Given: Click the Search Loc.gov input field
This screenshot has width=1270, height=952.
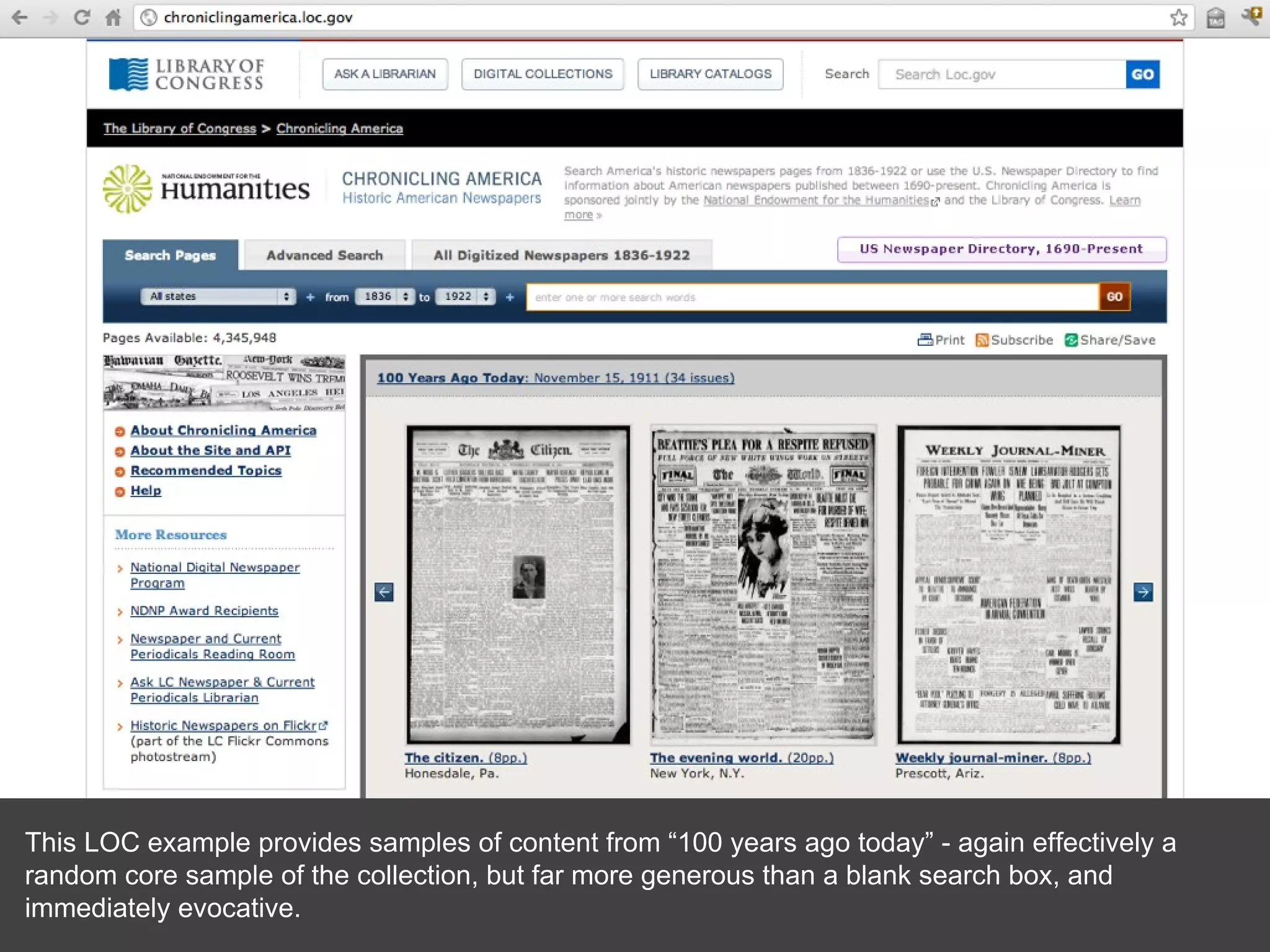Looking at the screenshot, I should pos(1002,74).
